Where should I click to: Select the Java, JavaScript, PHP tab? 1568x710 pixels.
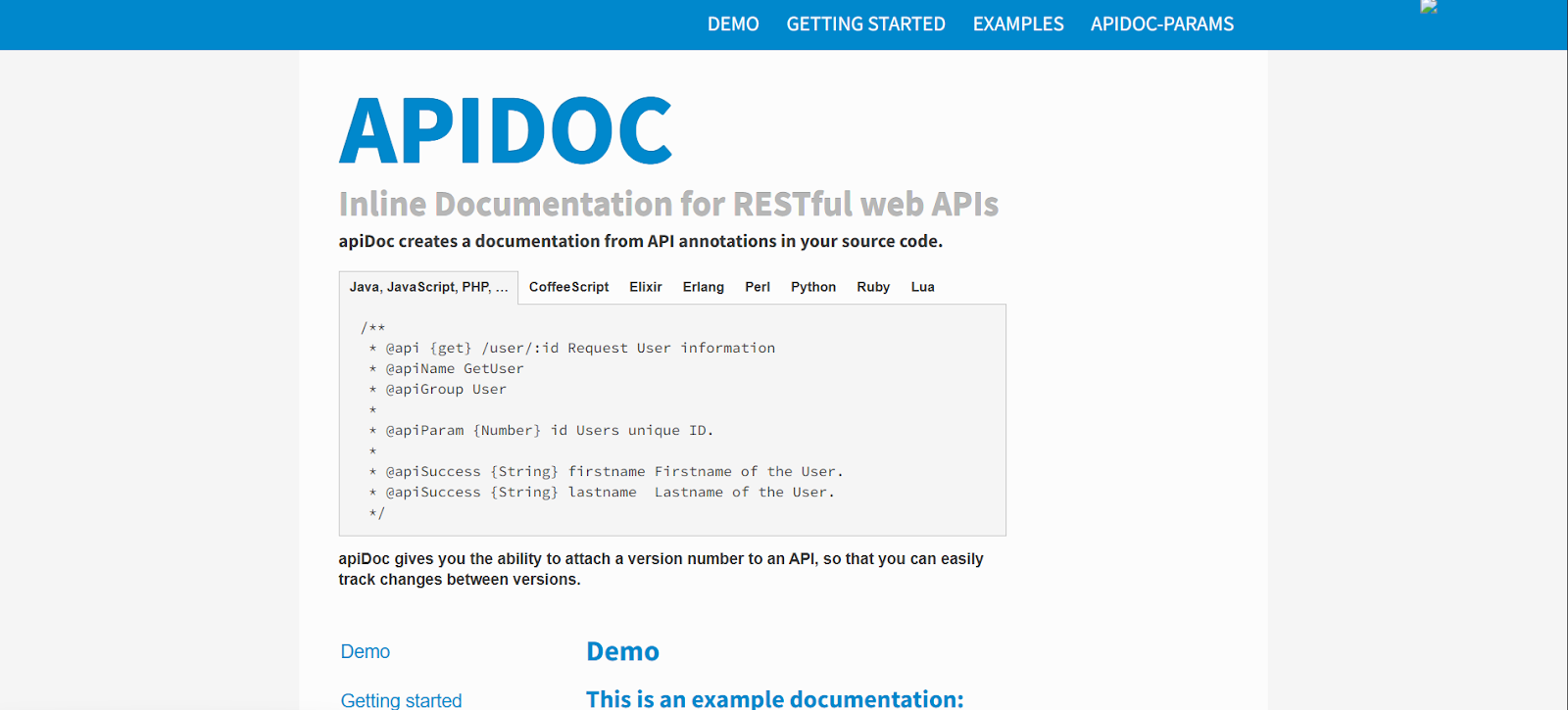point(428,287)
